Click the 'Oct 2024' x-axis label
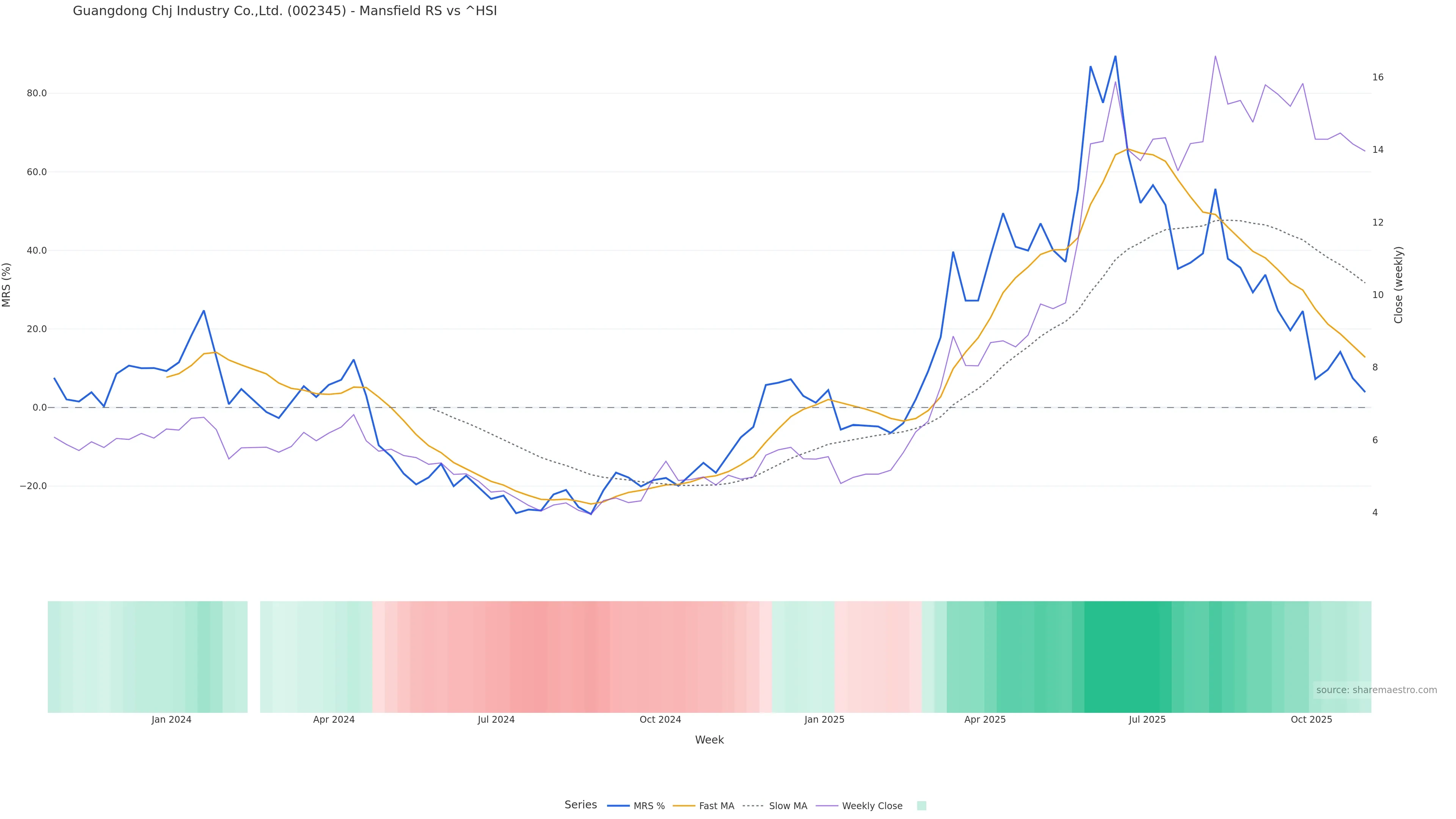 660,720
